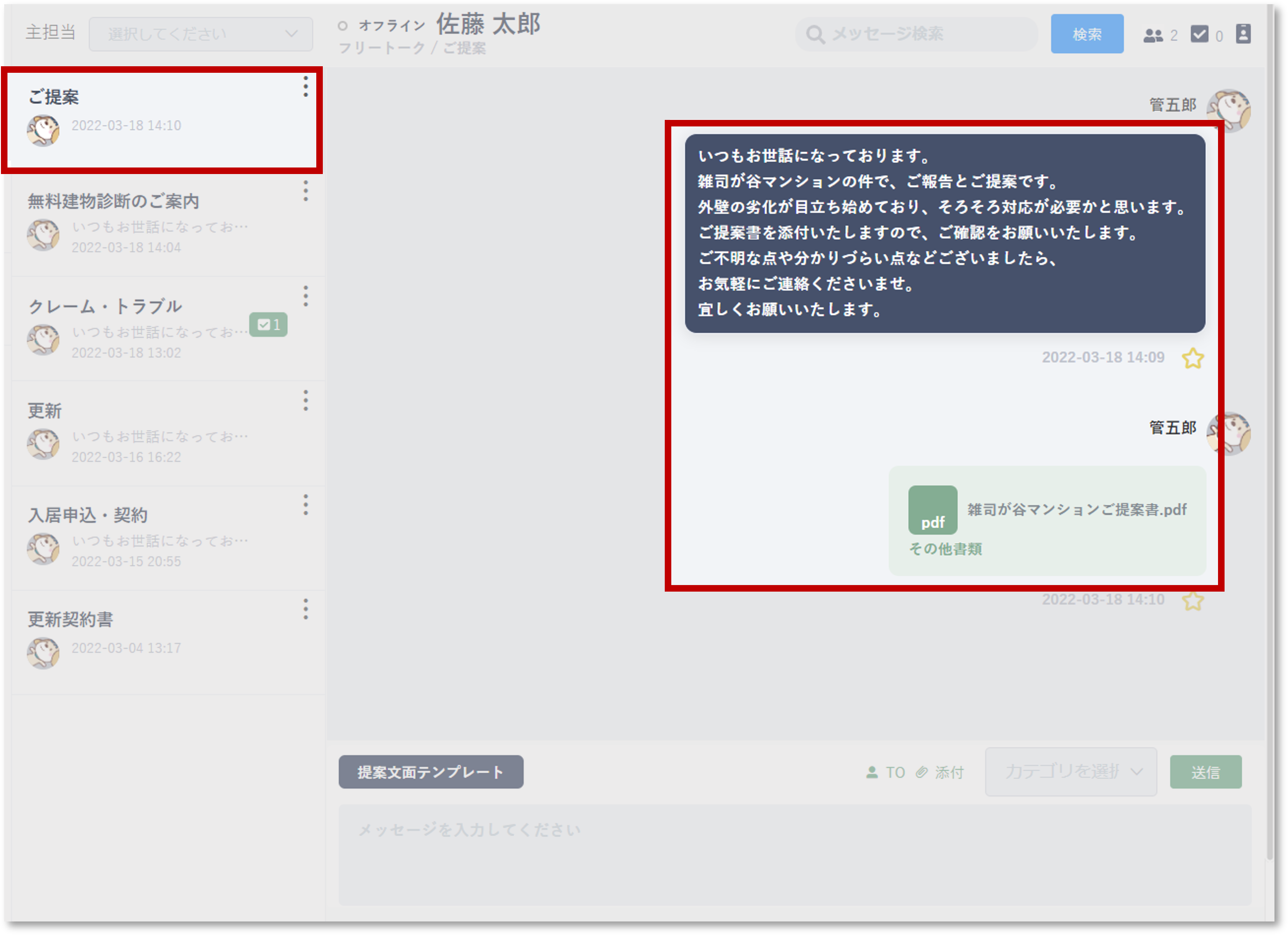Open three-dot menu for 更新契約書 thread

pos(306,609)
